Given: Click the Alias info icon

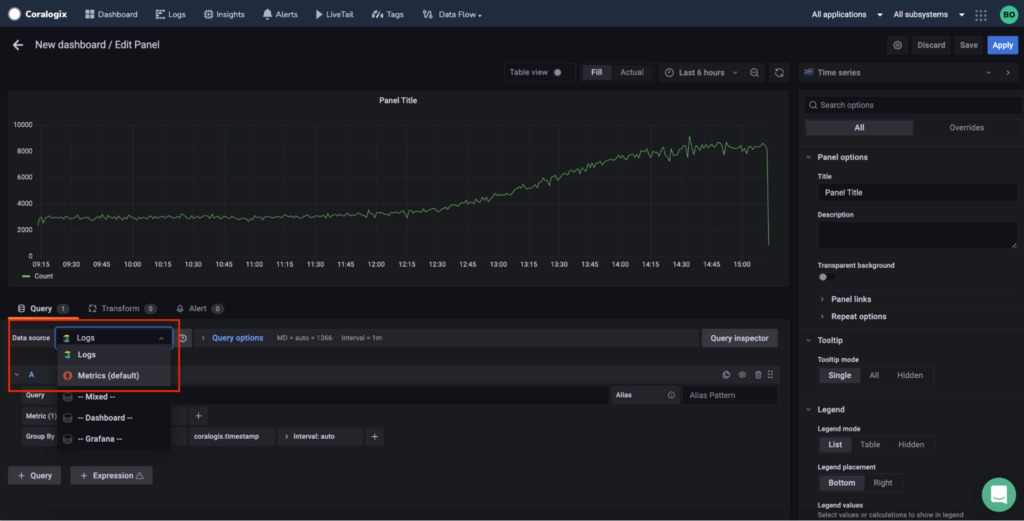Looking at the screenshot, I should pos(671,395).
